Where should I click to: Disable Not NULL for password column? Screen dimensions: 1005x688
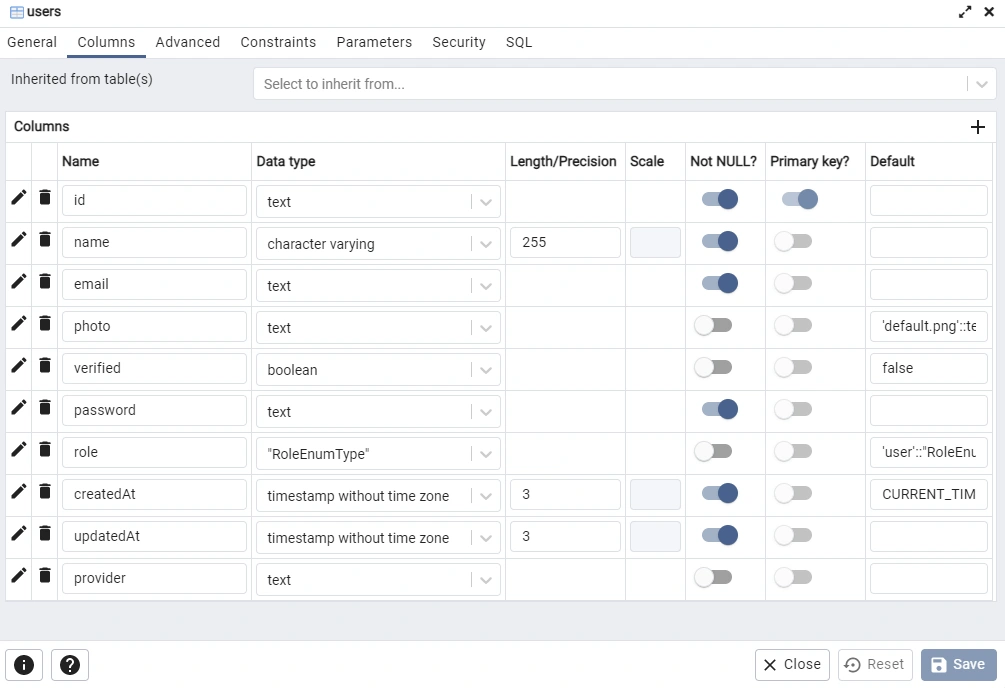(720, 409)
